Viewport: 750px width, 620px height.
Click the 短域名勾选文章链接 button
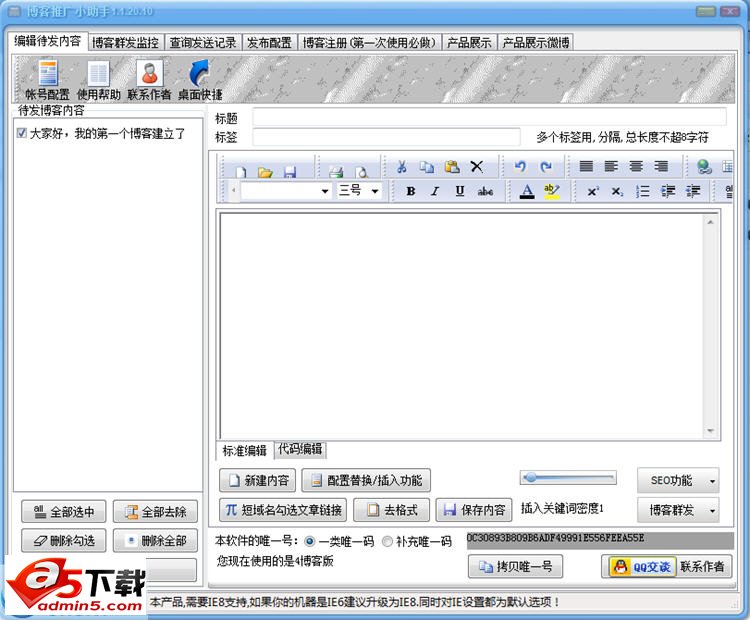point(283,510)
